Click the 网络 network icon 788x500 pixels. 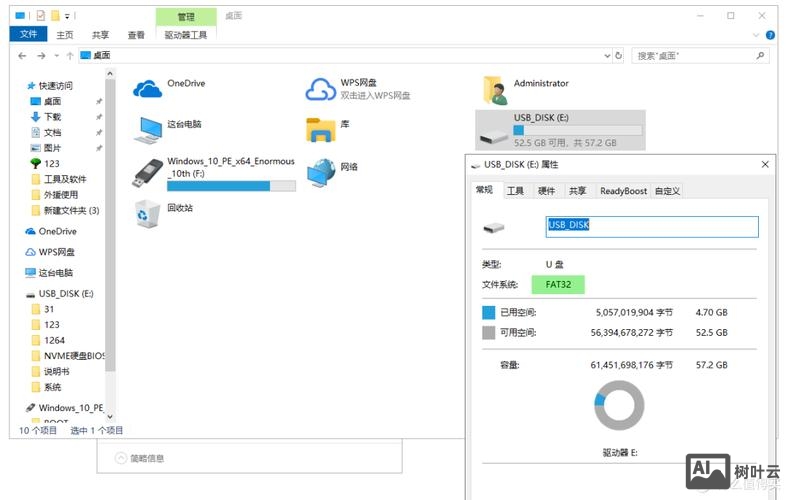(320, 172)
